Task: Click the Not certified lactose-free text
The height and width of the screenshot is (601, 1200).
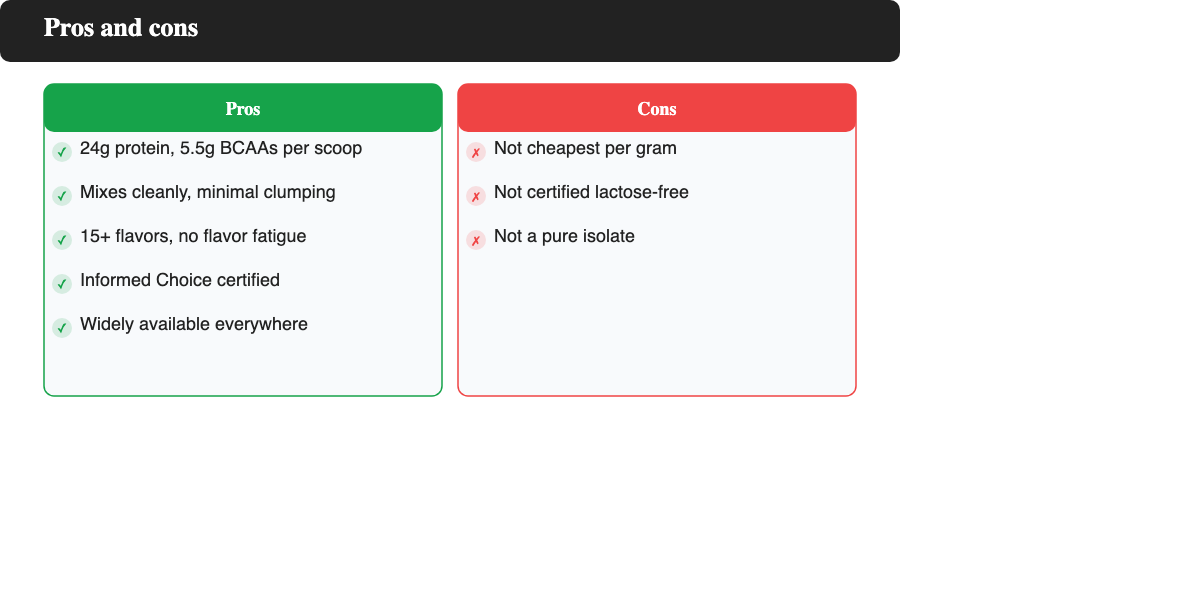Action: click(x=591, y=192)
